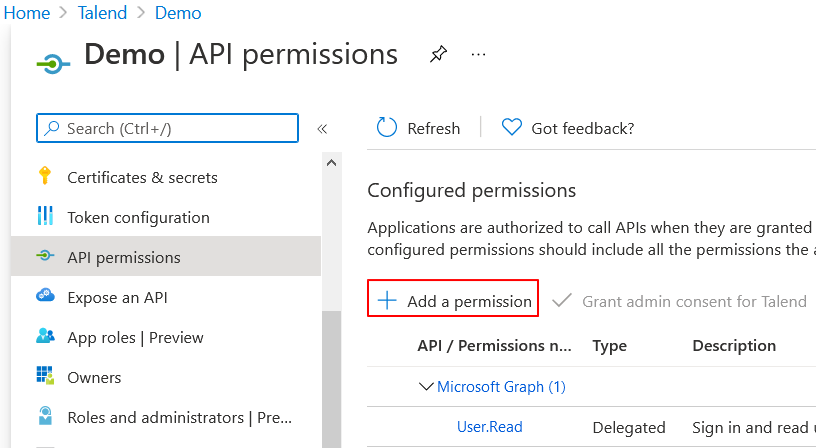Open the more options ellipsis menu
Screen dimensions: 816x448
click(x=478, y=54)
